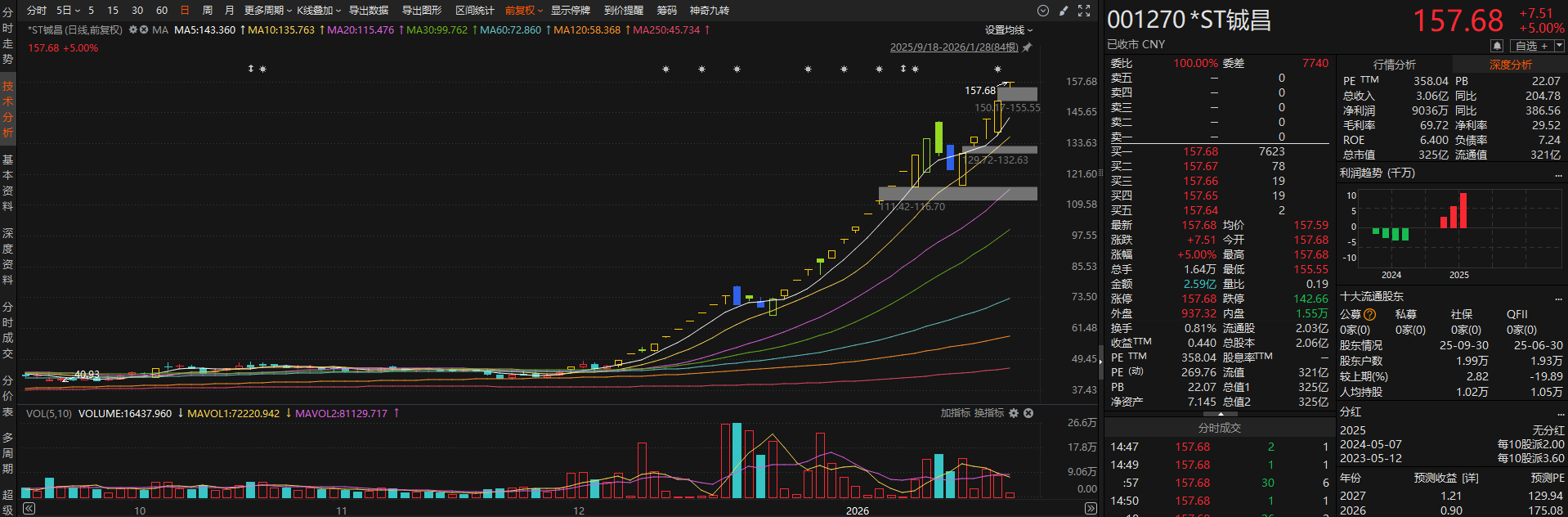Expand the 设置均线 dropdown

coord(1008,30)
